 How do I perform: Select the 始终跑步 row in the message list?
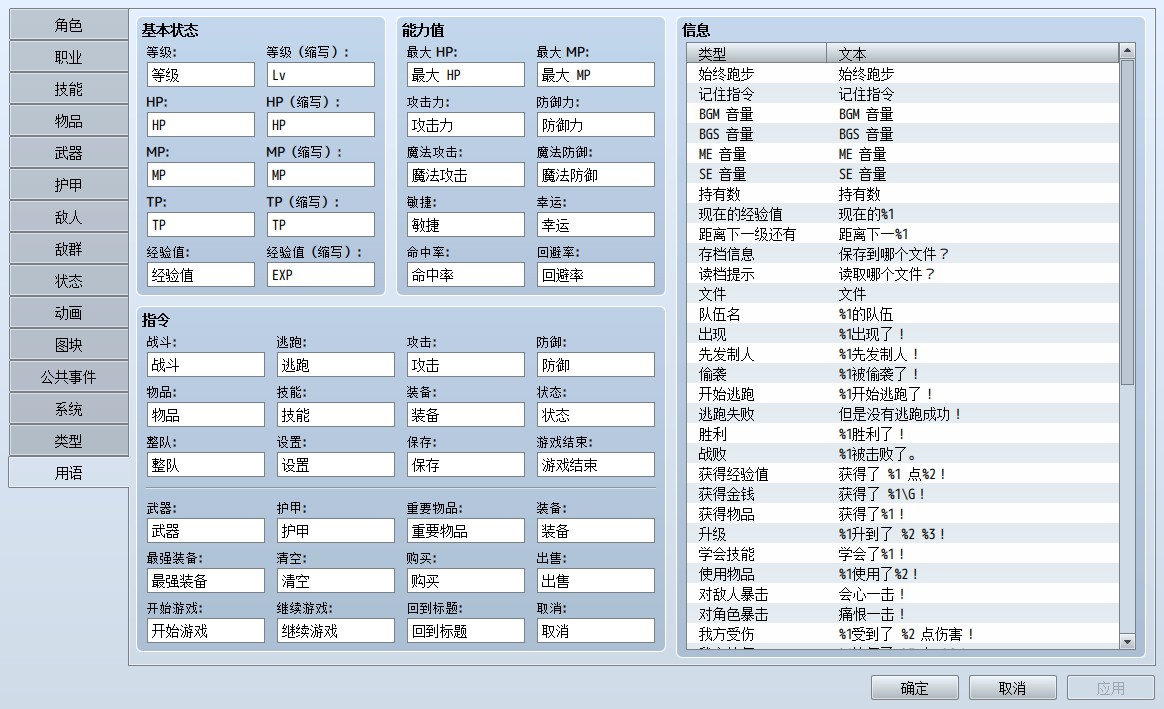[903, 74]
